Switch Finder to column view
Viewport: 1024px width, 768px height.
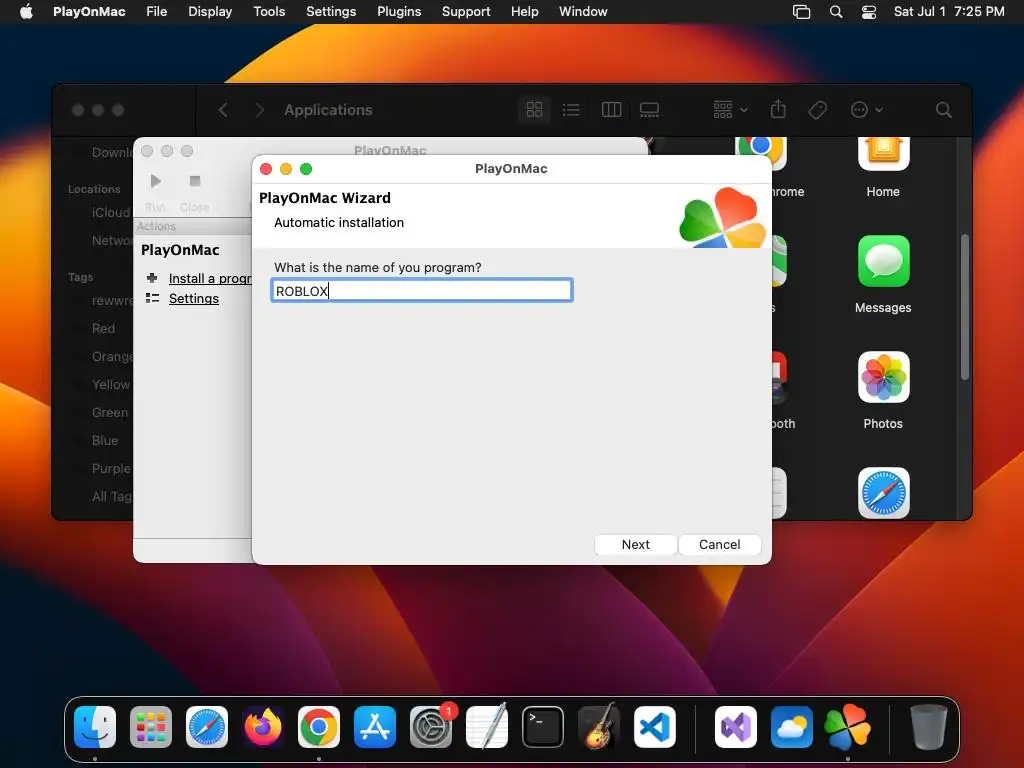click(611, 109)
